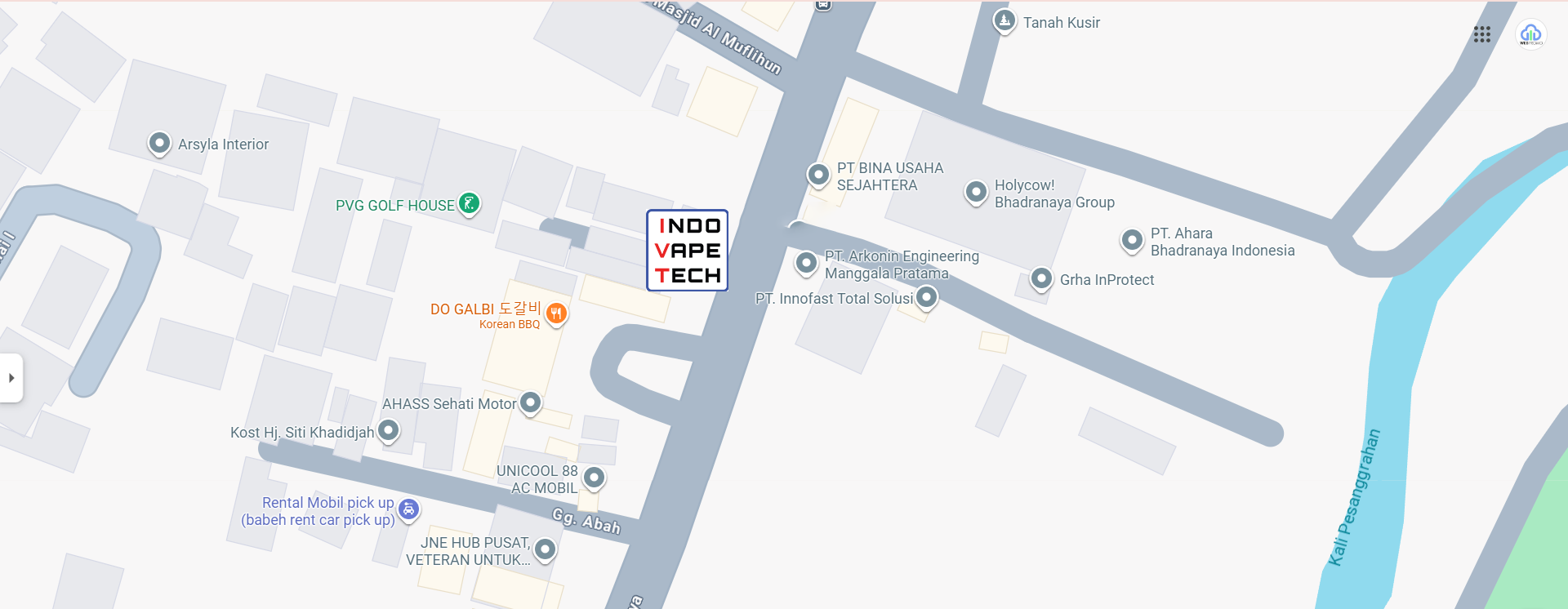The width and height of the screenshot is (1568, 609).
Task: Click the Rental Mobil pick up car icon
Action: pos(408,510)
